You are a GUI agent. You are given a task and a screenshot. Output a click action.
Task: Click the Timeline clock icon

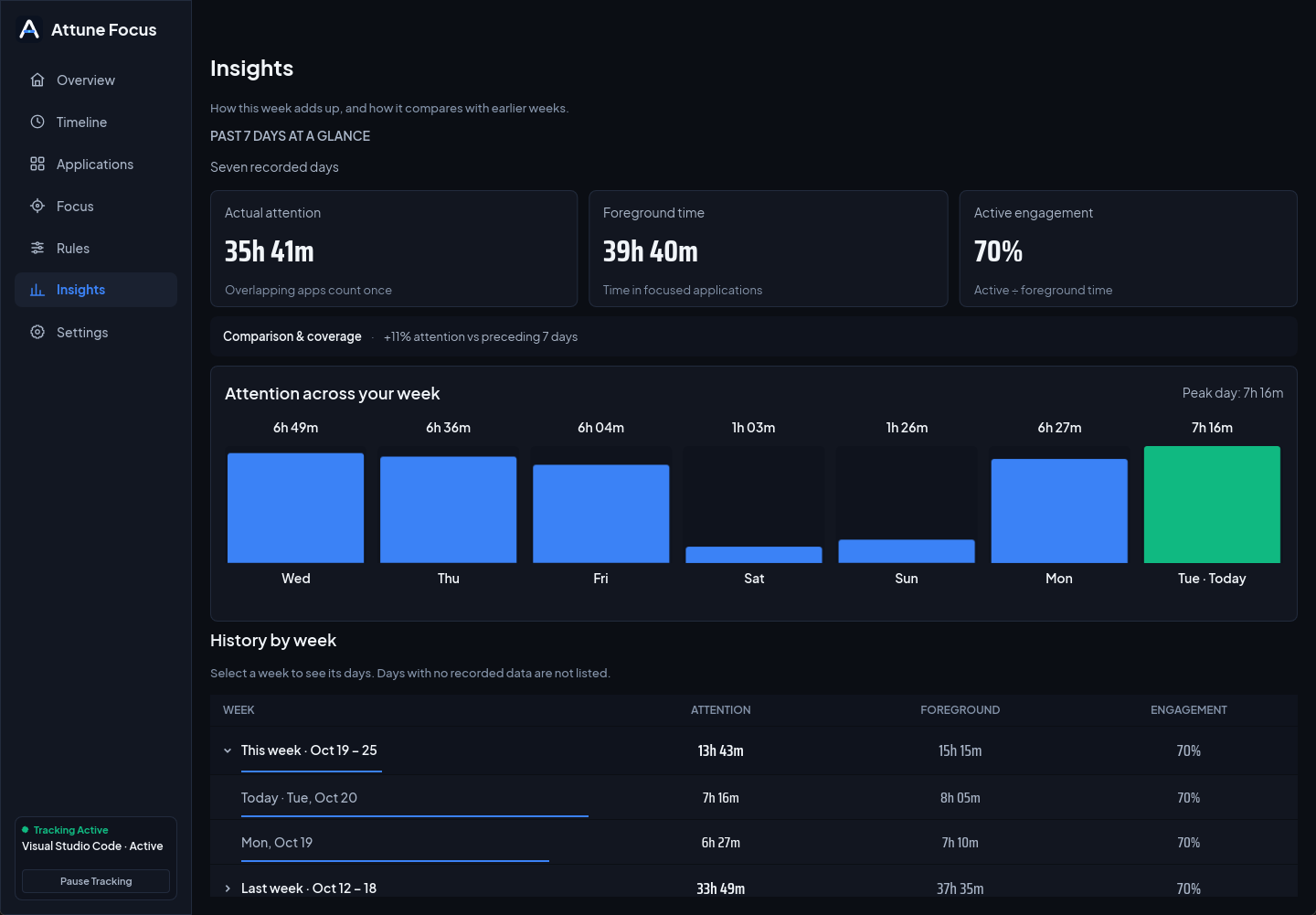[37, 122]
